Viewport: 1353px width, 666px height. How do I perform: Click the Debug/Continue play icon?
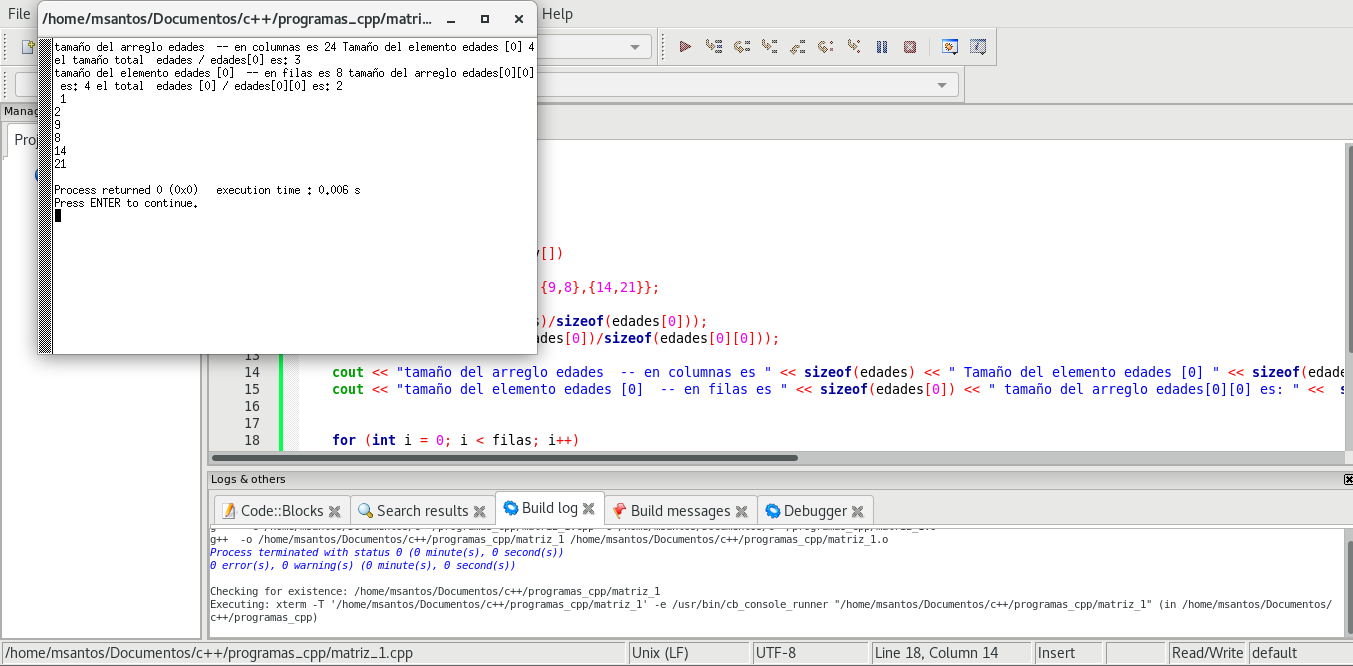point(685,46)
